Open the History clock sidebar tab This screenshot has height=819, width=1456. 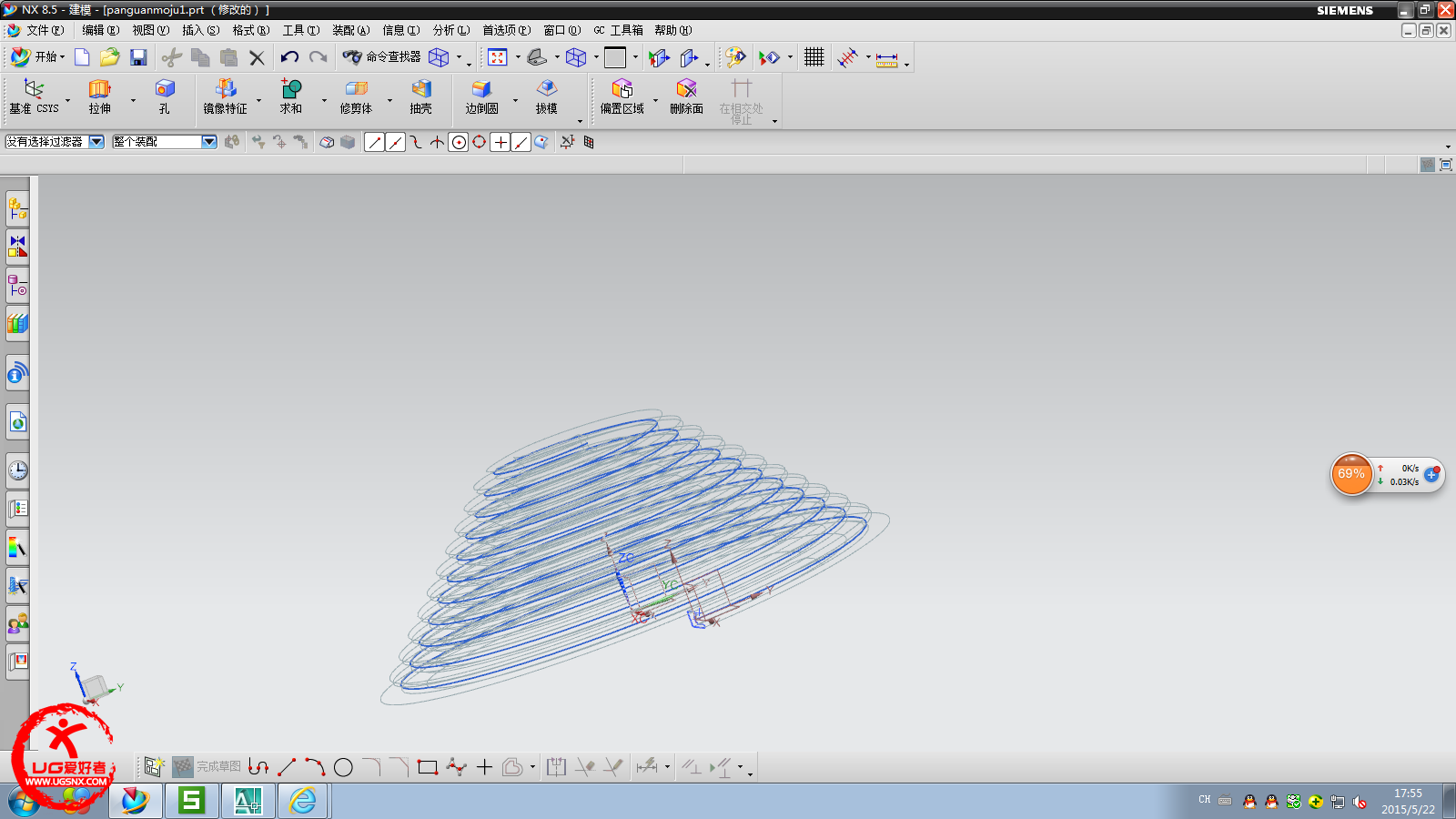(x=17, y=470)
